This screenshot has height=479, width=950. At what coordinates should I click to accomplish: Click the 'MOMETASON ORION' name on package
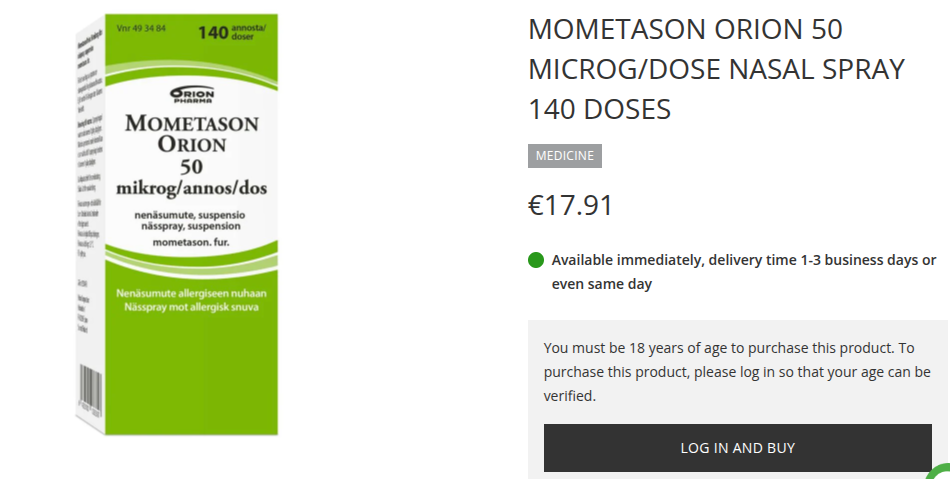(191, 134)
